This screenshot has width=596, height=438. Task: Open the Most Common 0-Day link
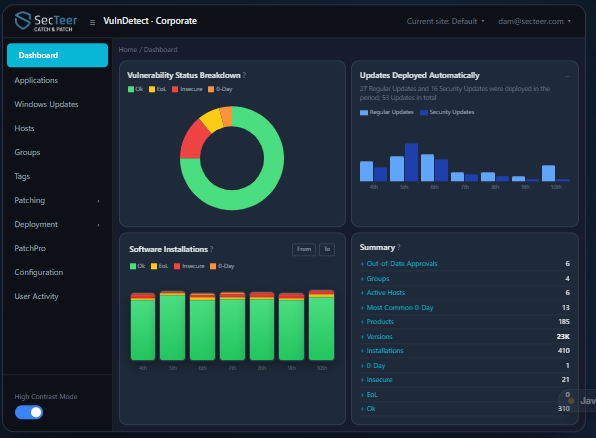[x=400, y=308]
